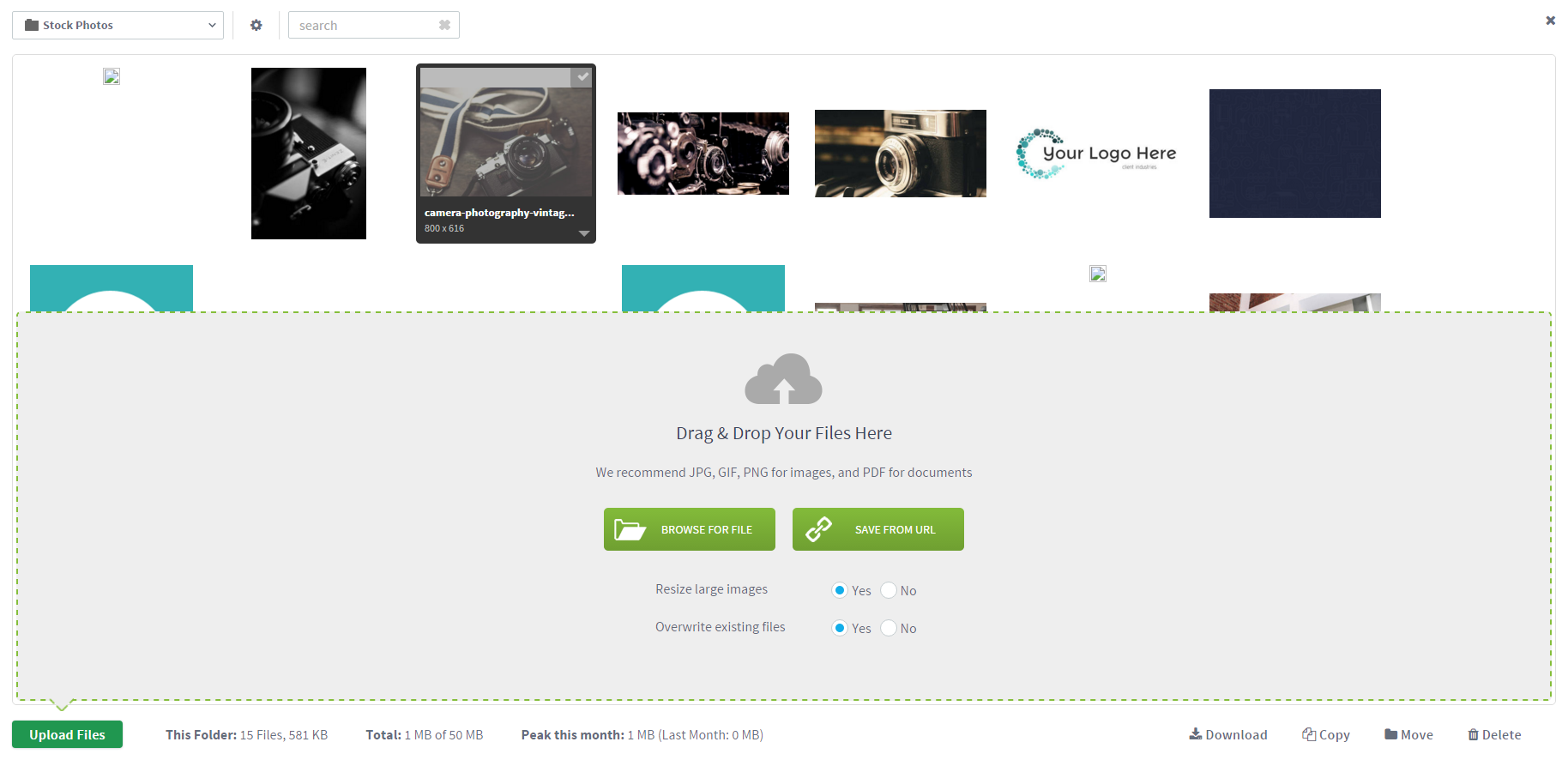Select the rangefinder camera on table thumbnail
Image resolution: width=1568 pixels, height=760 pixels.
[901, 154]
